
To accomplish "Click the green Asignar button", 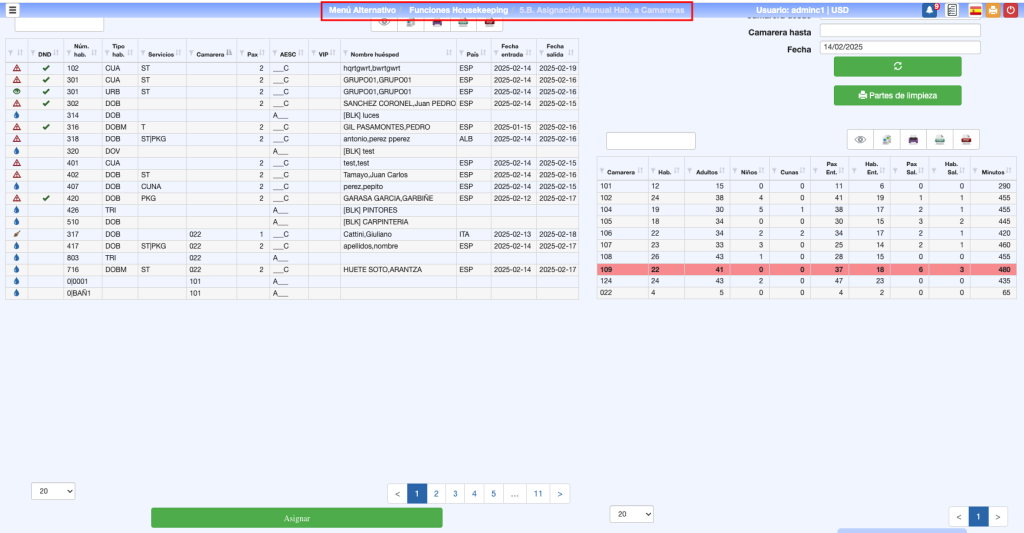I will coord(296,518).
